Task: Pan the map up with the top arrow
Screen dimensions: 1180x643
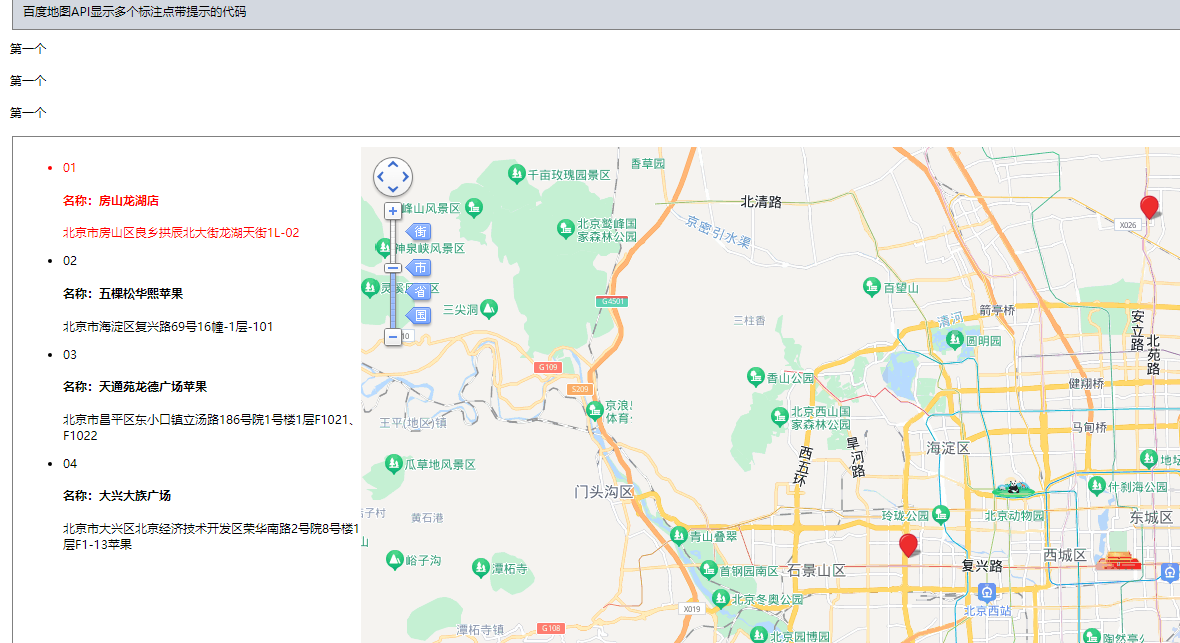Action: pyautogui.click(x=393, y=165)
